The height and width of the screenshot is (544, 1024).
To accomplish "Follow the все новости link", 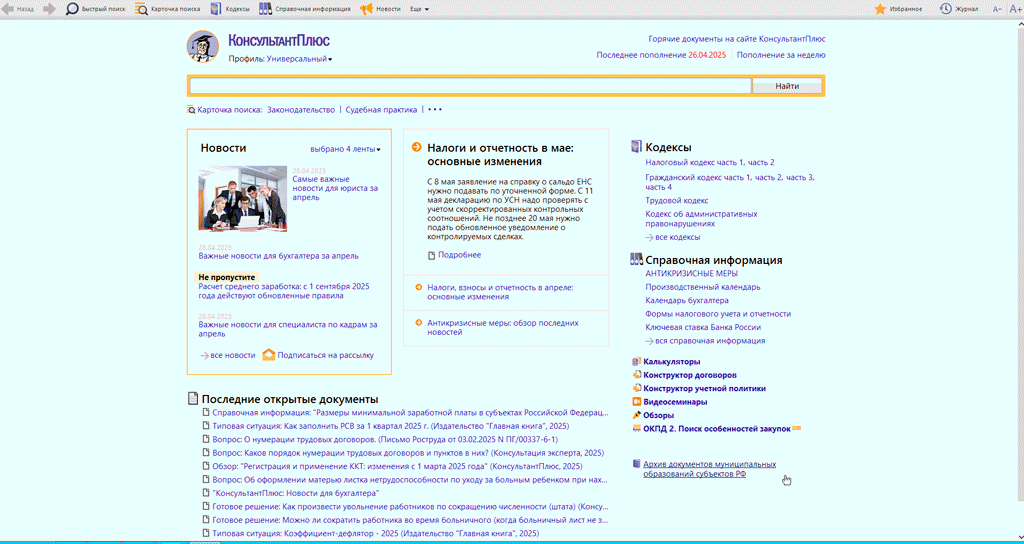I will click(x=233, y=355).
